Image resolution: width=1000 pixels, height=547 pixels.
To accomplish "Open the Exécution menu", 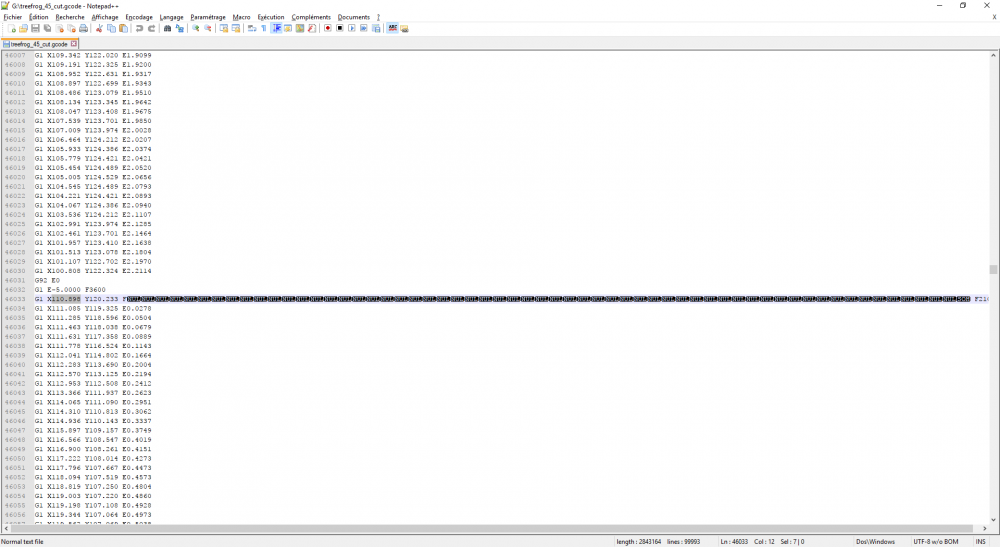I will pos(270,17).
